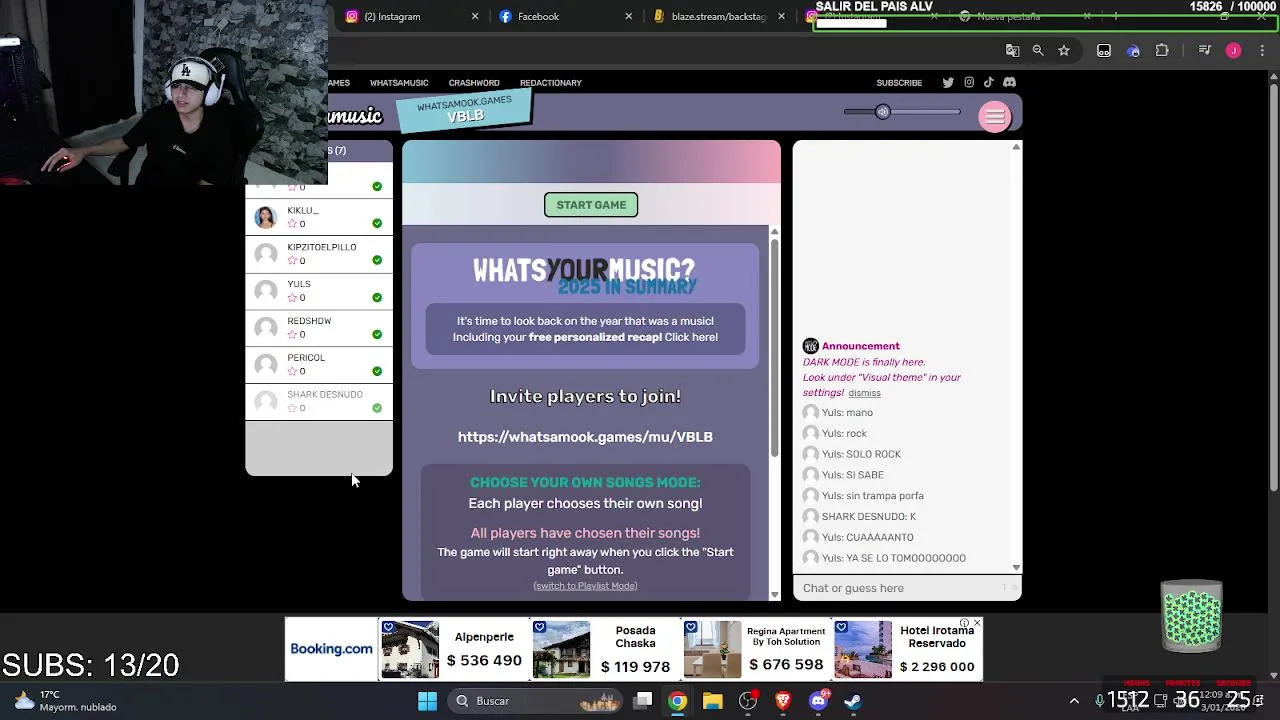The image size is (1280, 720).
Task: Open Brave browser from the taskbar
Action: coord(783,701)
